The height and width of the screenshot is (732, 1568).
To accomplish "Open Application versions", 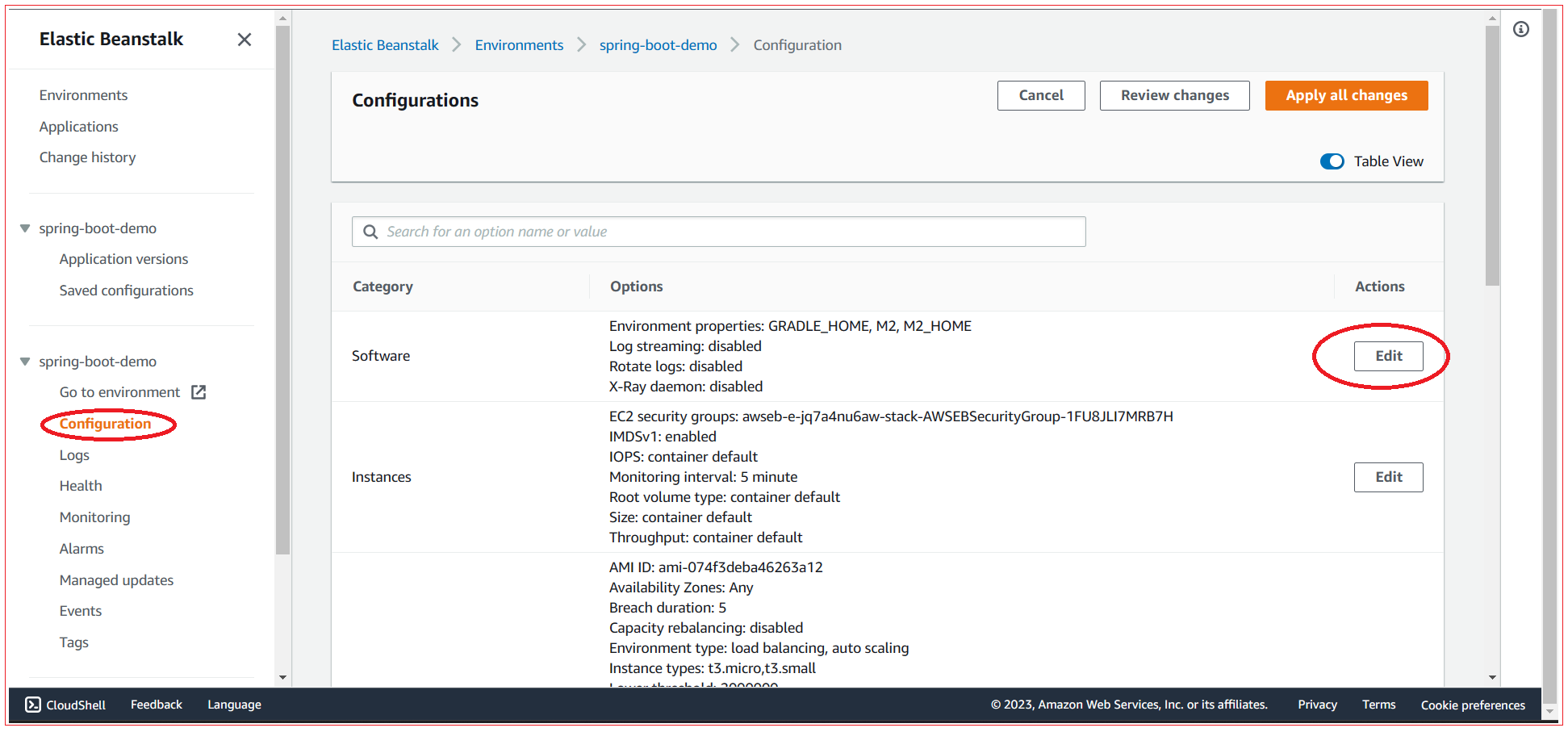I will (123, 259).
